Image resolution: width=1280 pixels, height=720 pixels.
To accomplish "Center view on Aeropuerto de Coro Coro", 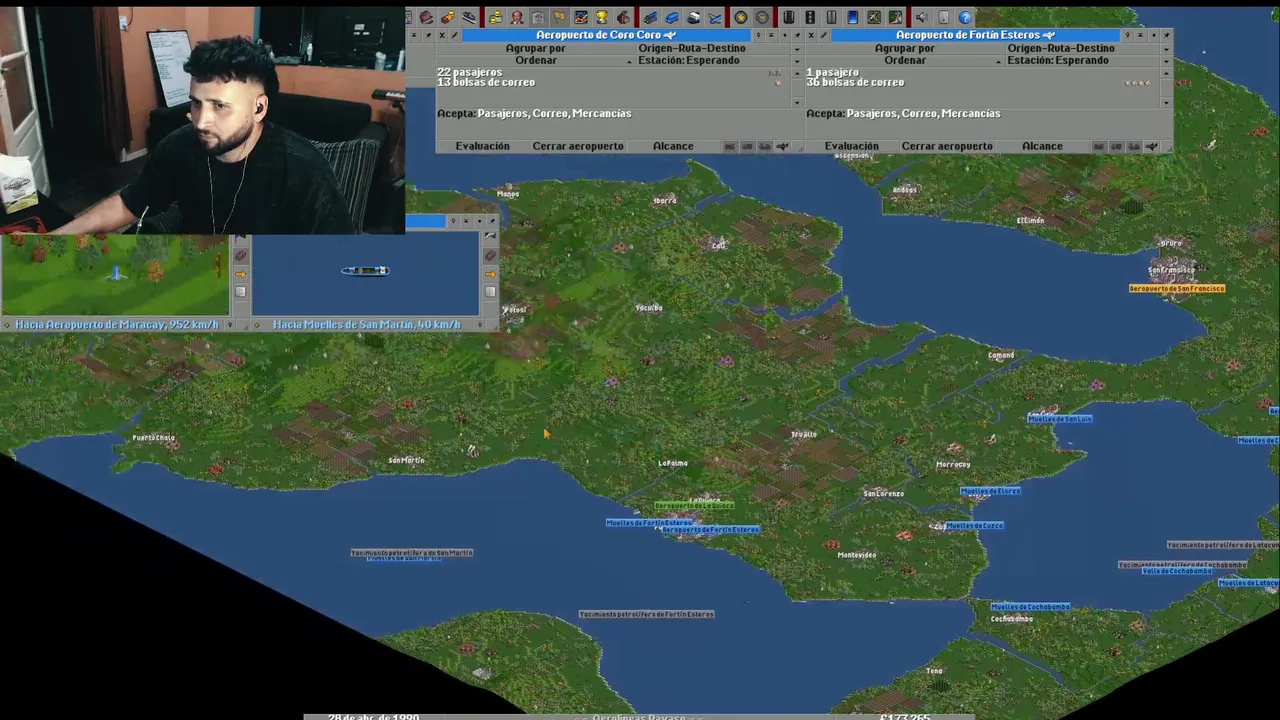I will 758,35.
